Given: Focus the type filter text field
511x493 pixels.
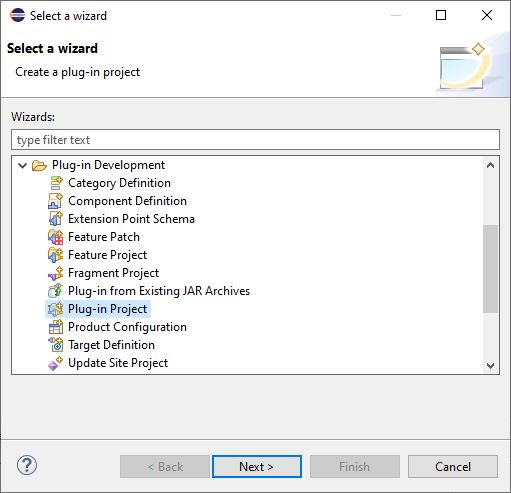Looking at the screenshot, I should pyautogui.click(x=255, y=140).
